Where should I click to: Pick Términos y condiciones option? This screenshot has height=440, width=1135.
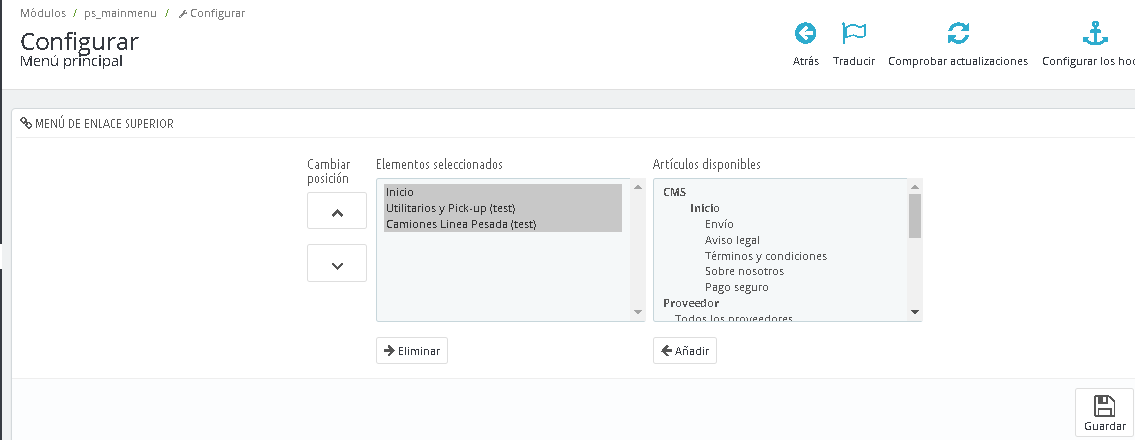765,256
